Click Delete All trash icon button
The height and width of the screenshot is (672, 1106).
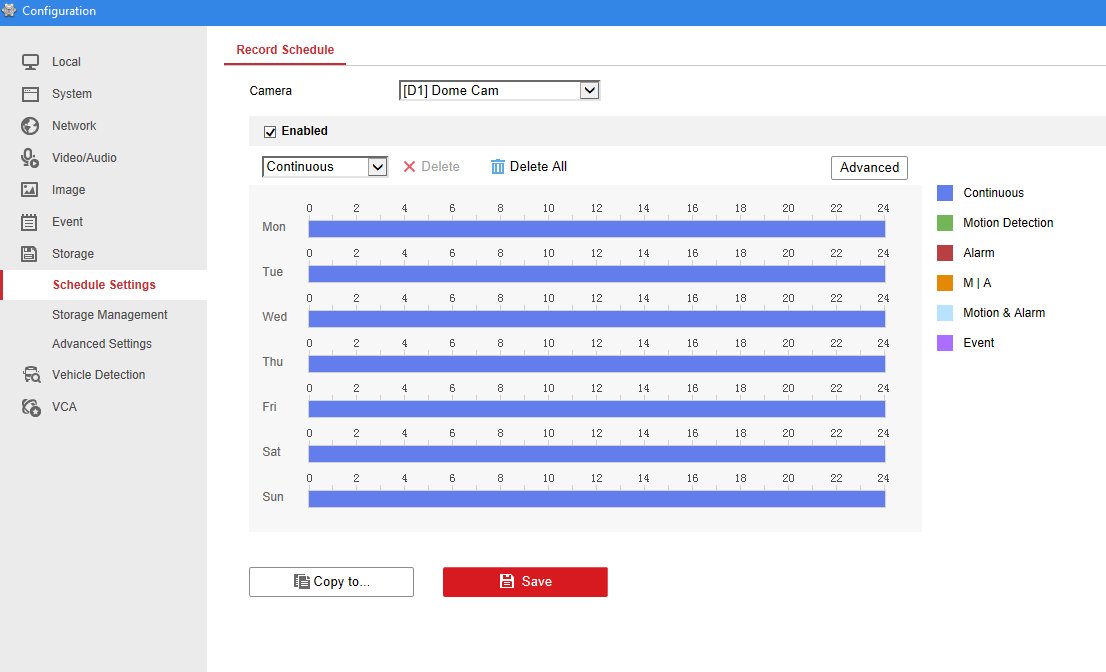[x=529, y=167]
